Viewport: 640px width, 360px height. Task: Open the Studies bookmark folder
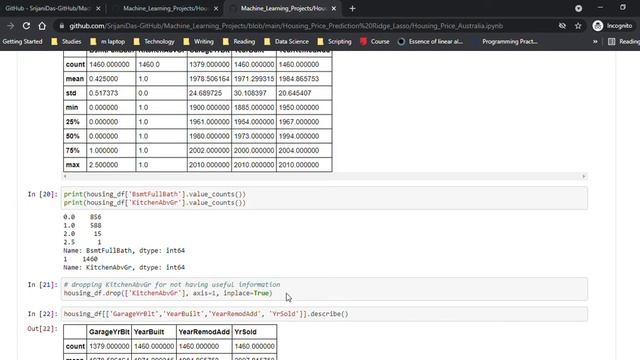click(x=66, y=42)
